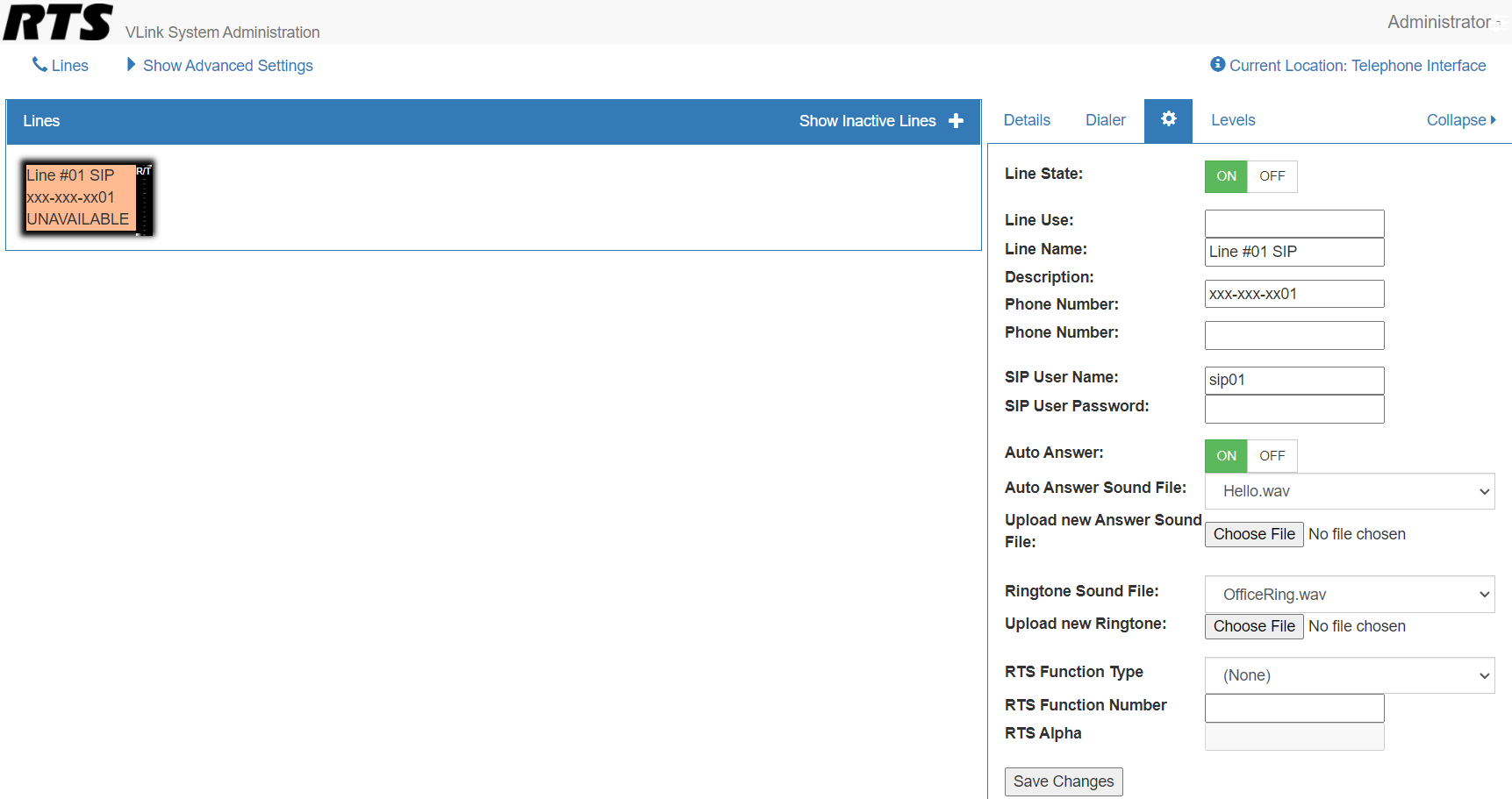Set Auto Answer to ON
The width and height of the screenshot is (1512, 799).
coord(1226,456)
